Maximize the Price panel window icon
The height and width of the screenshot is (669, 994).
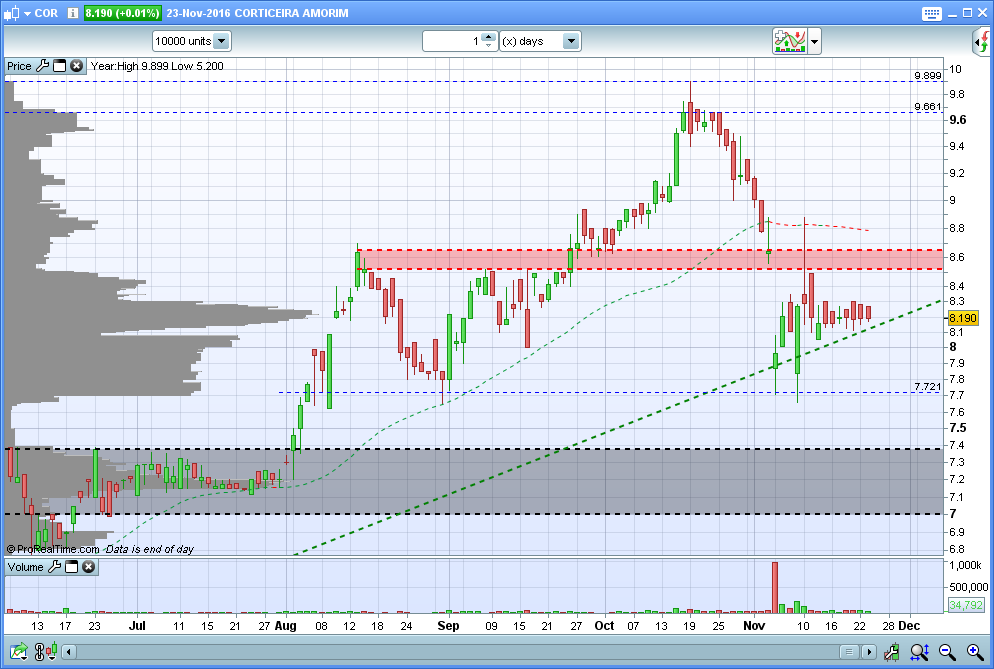pyautogui.click(x=59, y=66)
